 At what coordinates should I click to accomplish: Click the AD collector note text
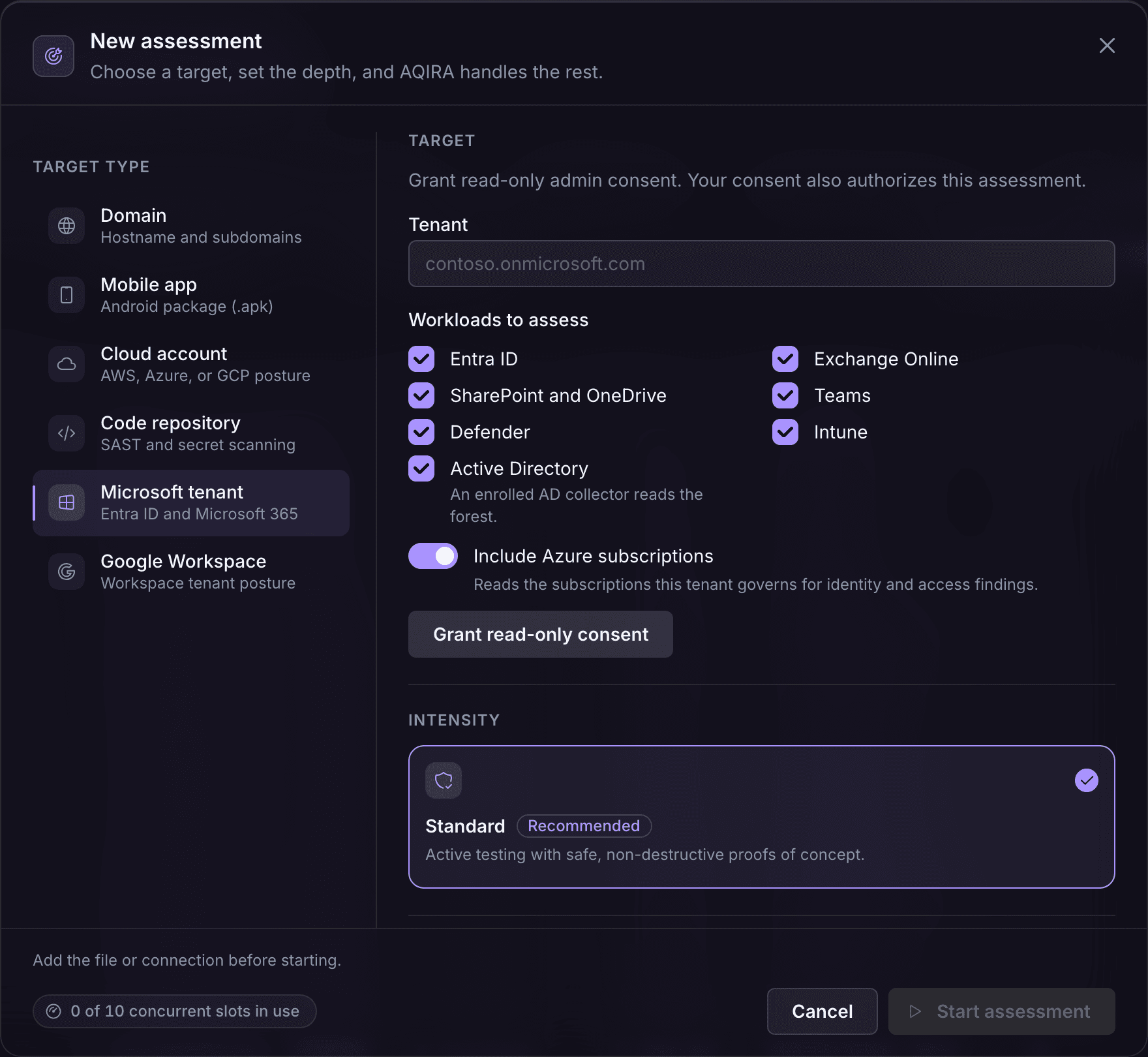click(x=577, y=506)
